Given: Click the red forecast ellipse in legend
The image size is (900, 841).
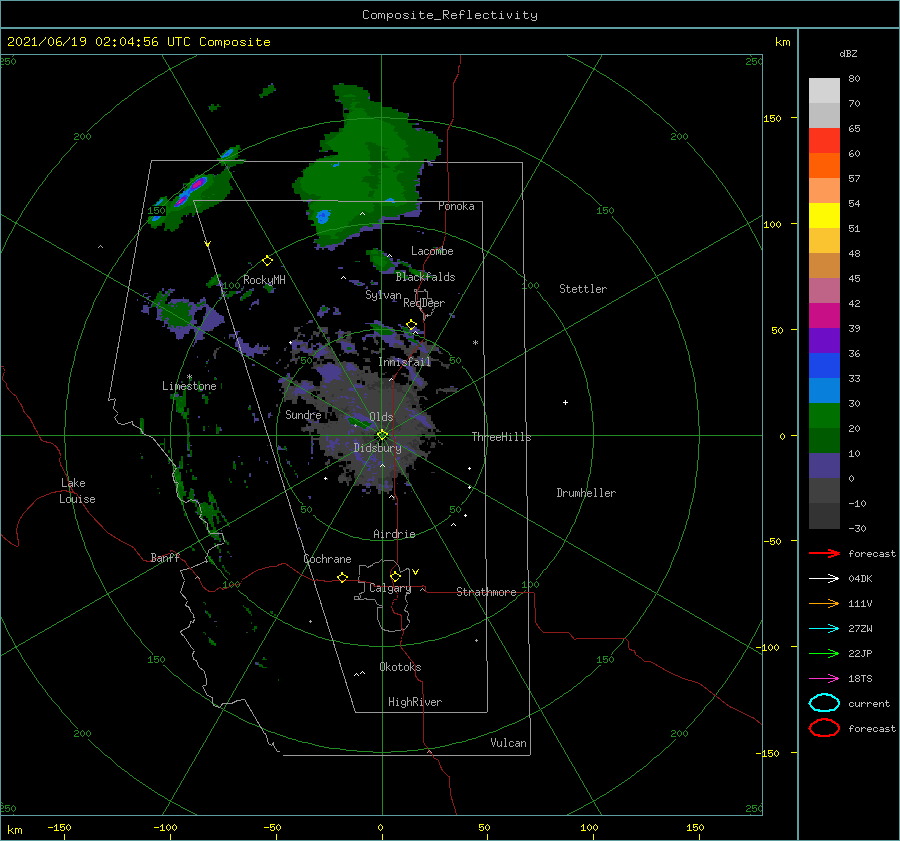Looking at the screenshot, I should tap(824, 728).
